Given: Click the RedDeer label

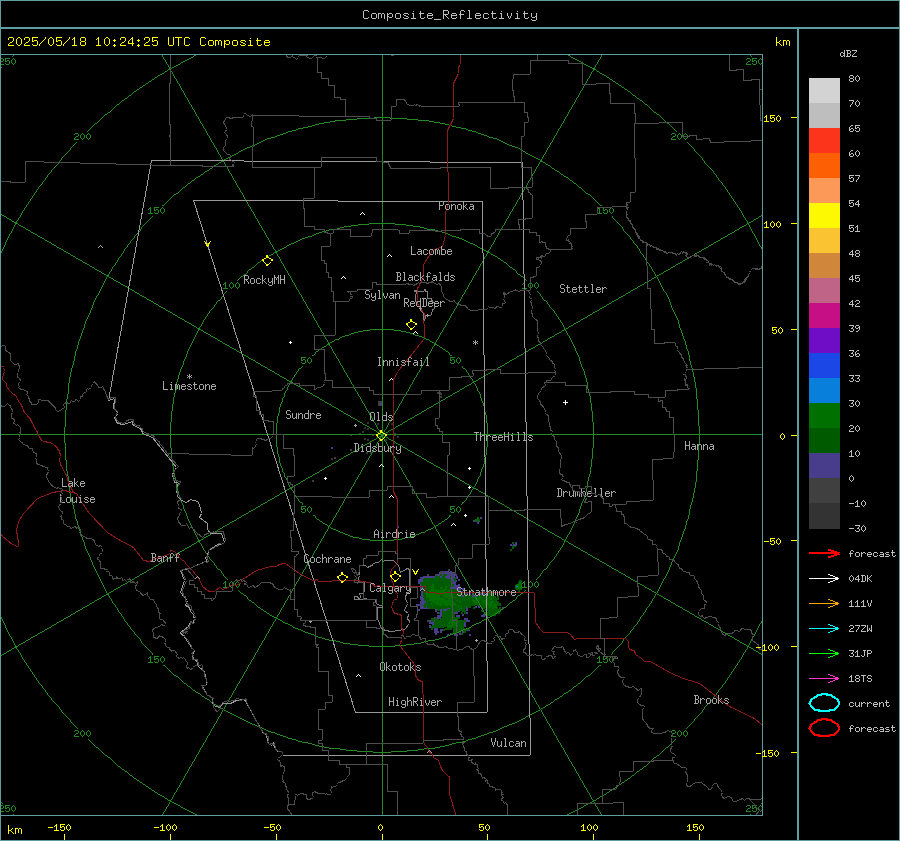Looking at the screenshot, I should (424, 303).
